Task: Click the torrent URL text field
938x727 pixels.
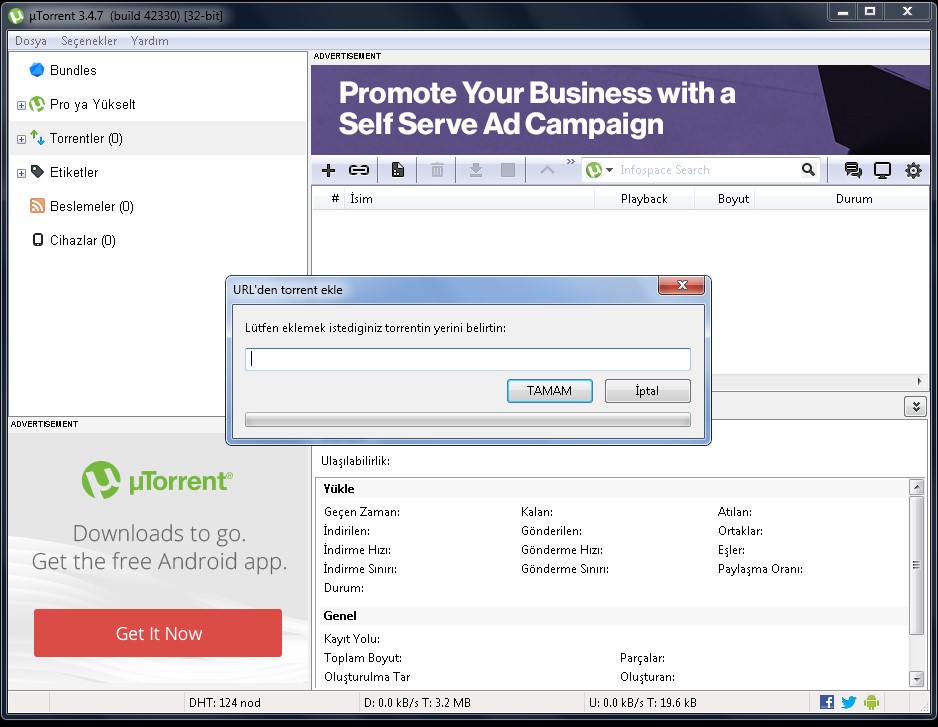Action: click(467, 359)
